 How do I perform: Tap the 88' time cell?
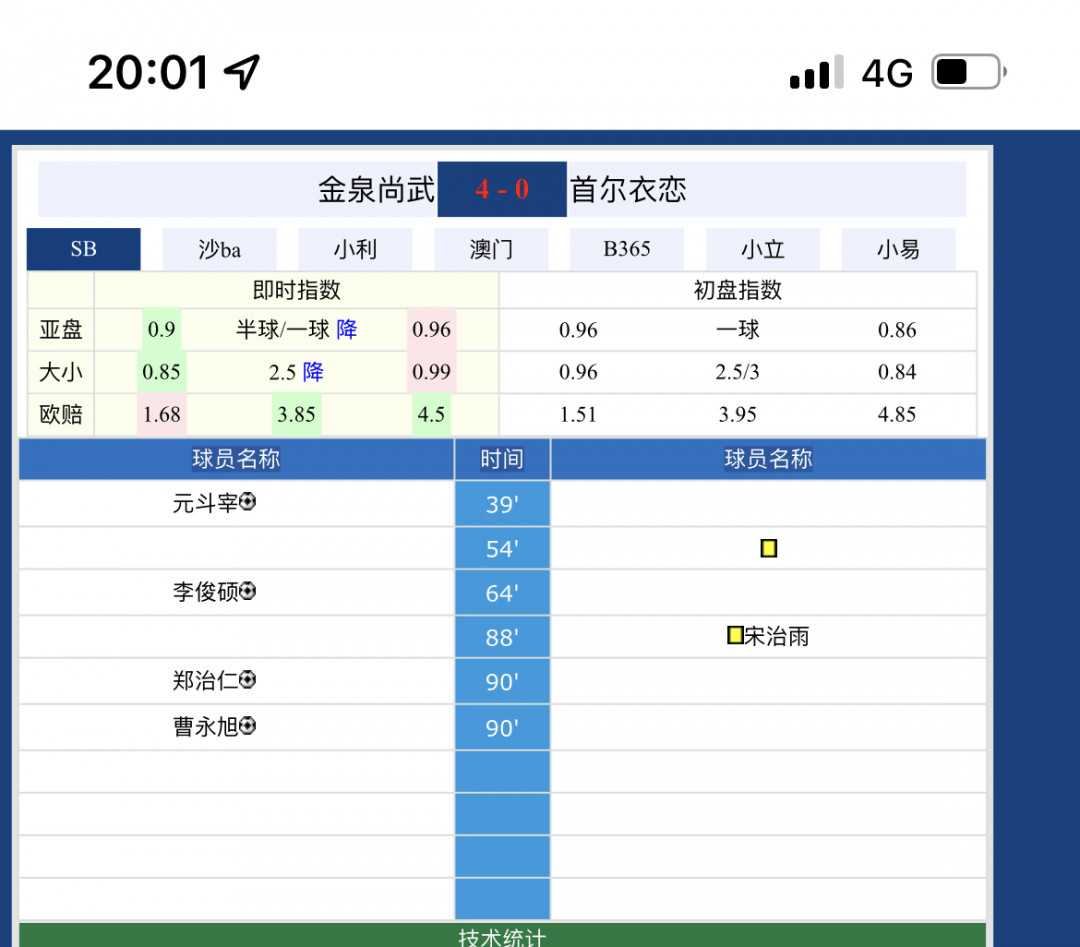[502, 638]
